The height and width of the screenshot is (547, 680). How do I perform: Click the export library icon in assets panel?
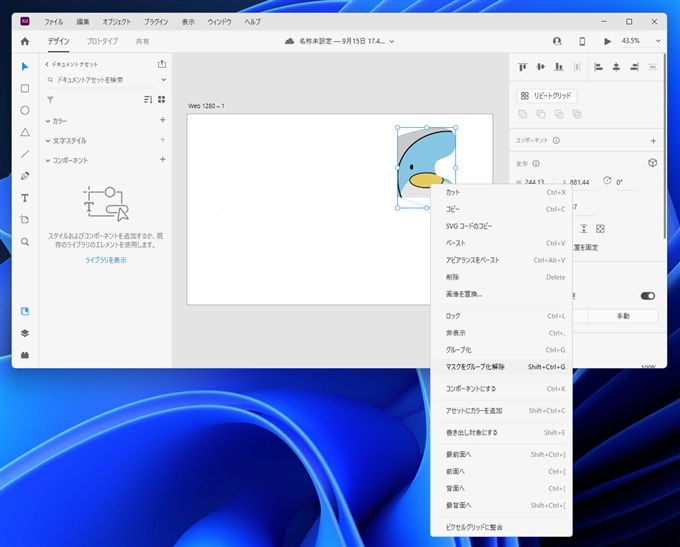162,64
